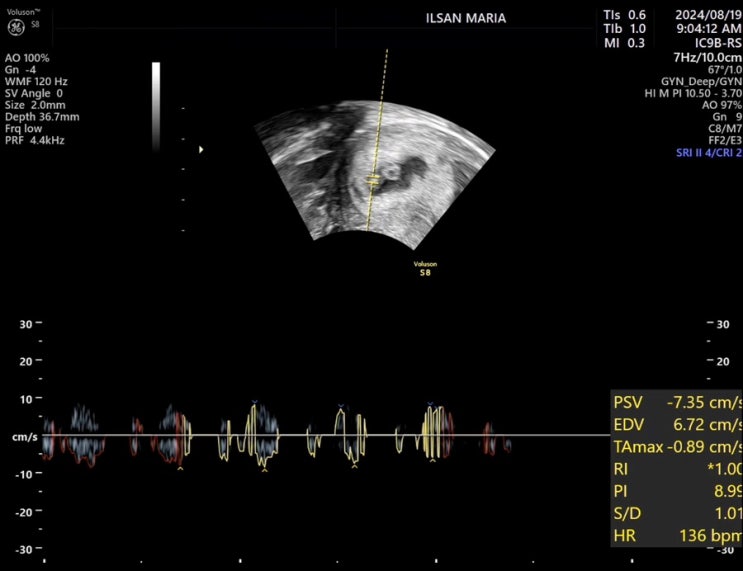Click the yellow Voluson S8 probe label
Screen dimensions: 743x571
(x=425, y=269)
